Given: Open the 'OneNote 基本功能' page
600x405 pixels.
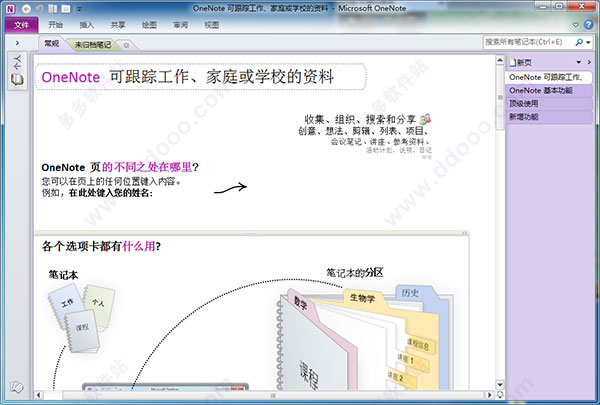Looking at the screenshot, I should (x=548, y=91).
